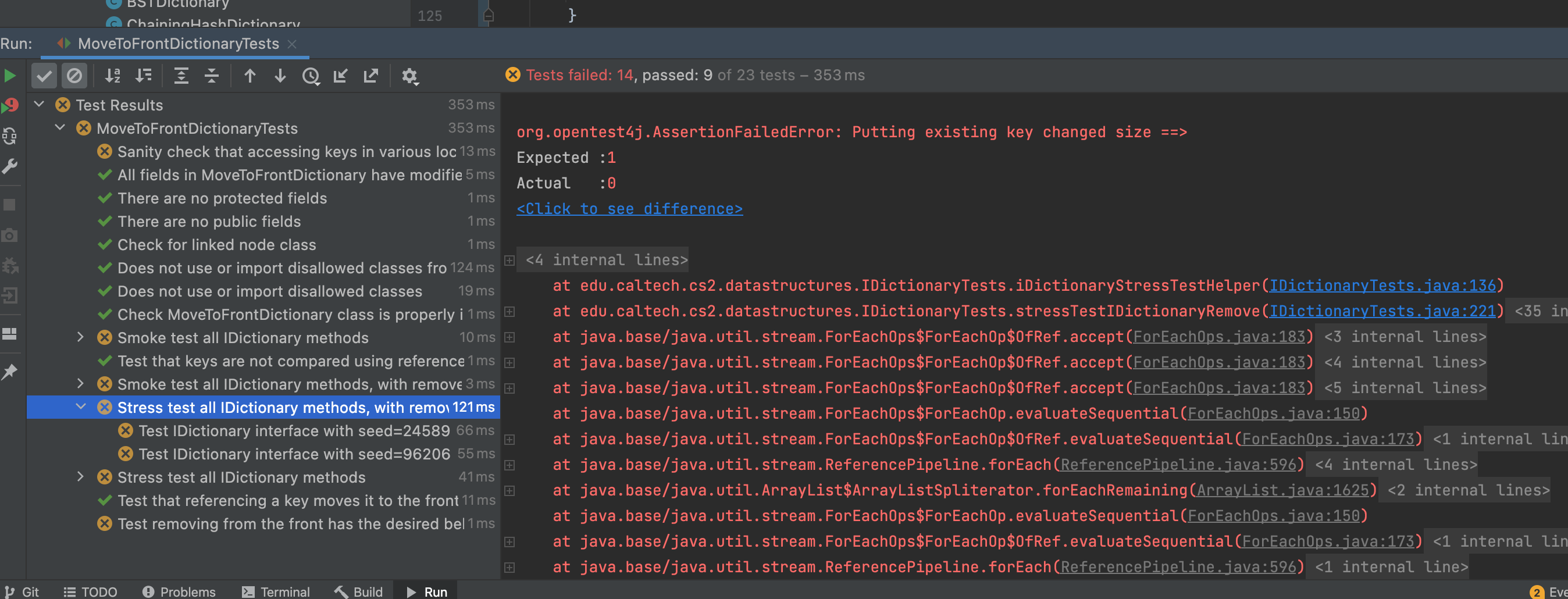1568x599 pixels.
Task: Sort tests by duration
Action: click(144, 76)
